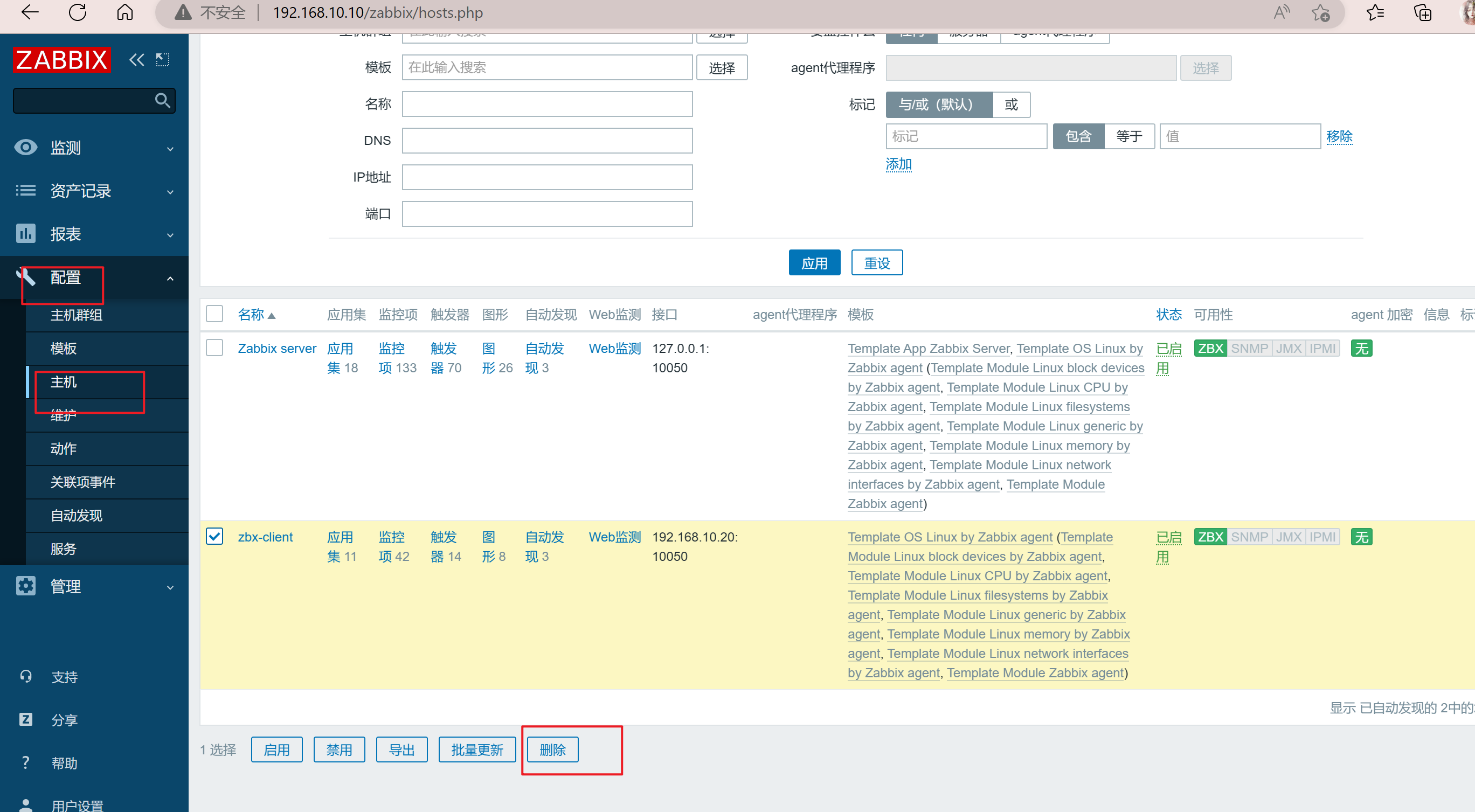Click 启用 to enable selected hosts
1475x812 pixels.
(x=276, y=749)
